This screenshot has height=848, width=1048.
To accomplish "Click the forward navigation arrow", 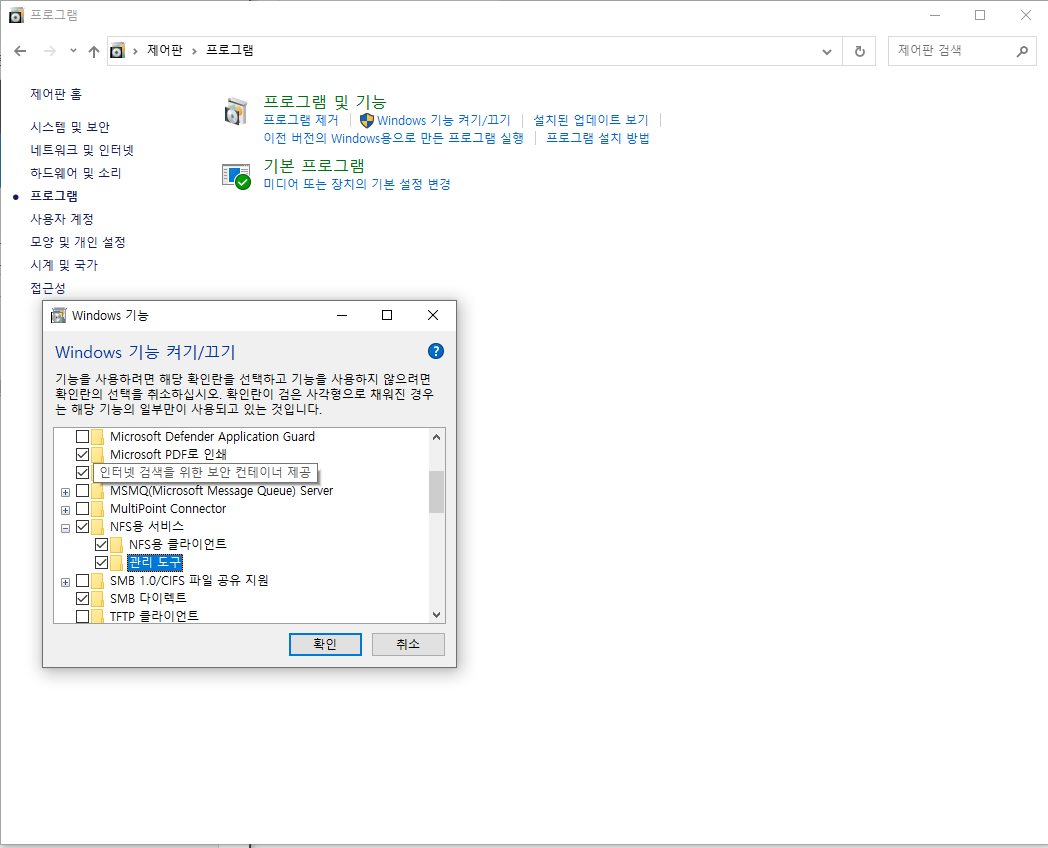I will click(x=49, y=51).
